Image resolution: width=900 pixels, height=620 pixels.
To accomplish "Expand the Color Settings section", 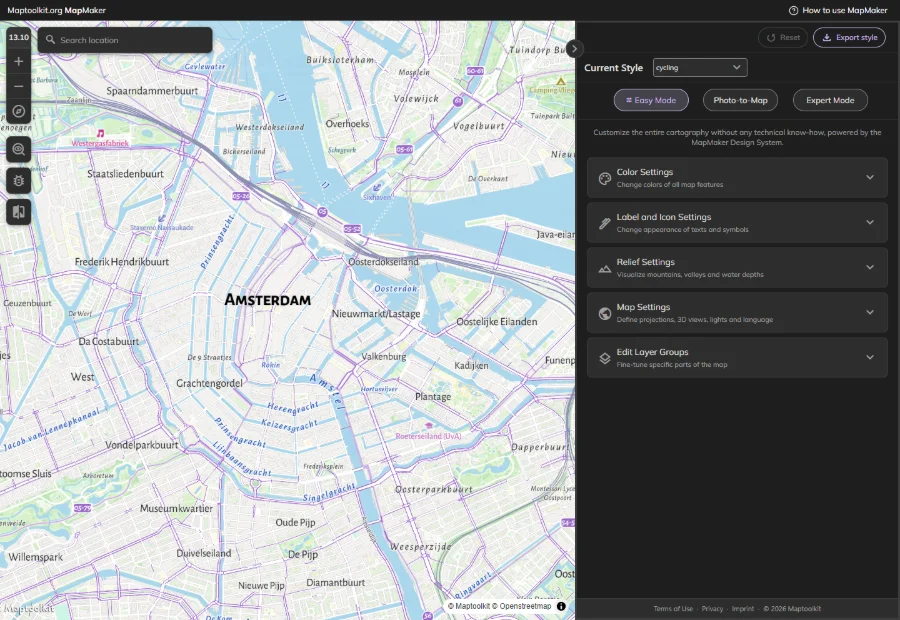I will point(737,178).
